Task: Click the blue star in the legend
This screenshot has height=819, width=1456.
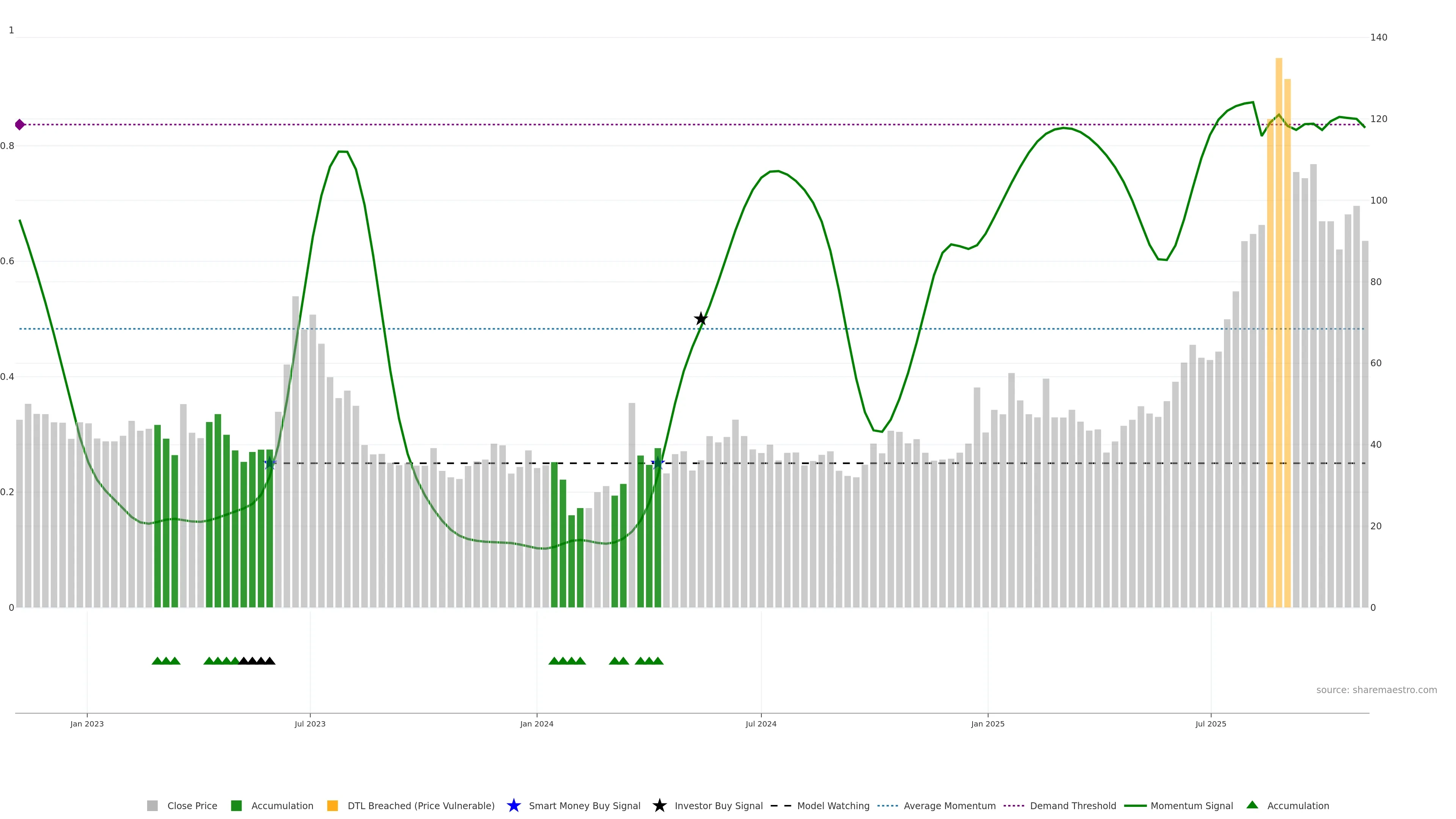Action: (x=513, y=805)
